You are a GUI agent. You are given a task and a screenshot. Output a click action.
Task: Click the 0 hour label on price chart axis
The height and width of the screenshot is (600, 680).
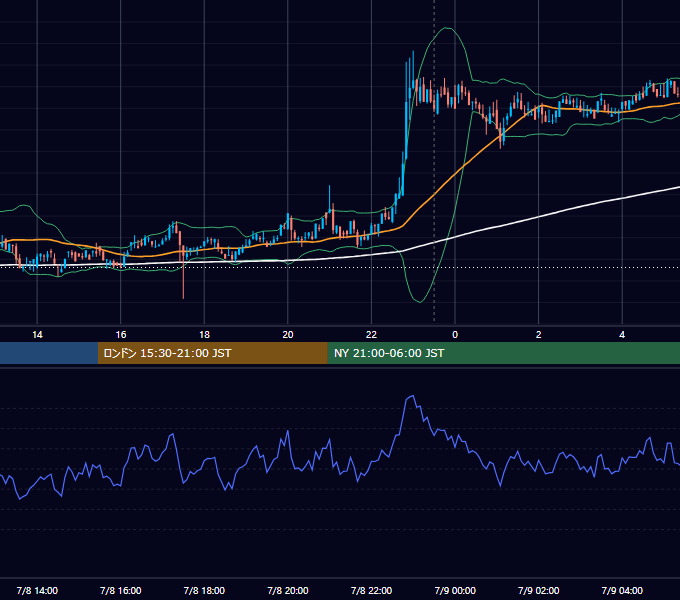click(x=455, y=335)
